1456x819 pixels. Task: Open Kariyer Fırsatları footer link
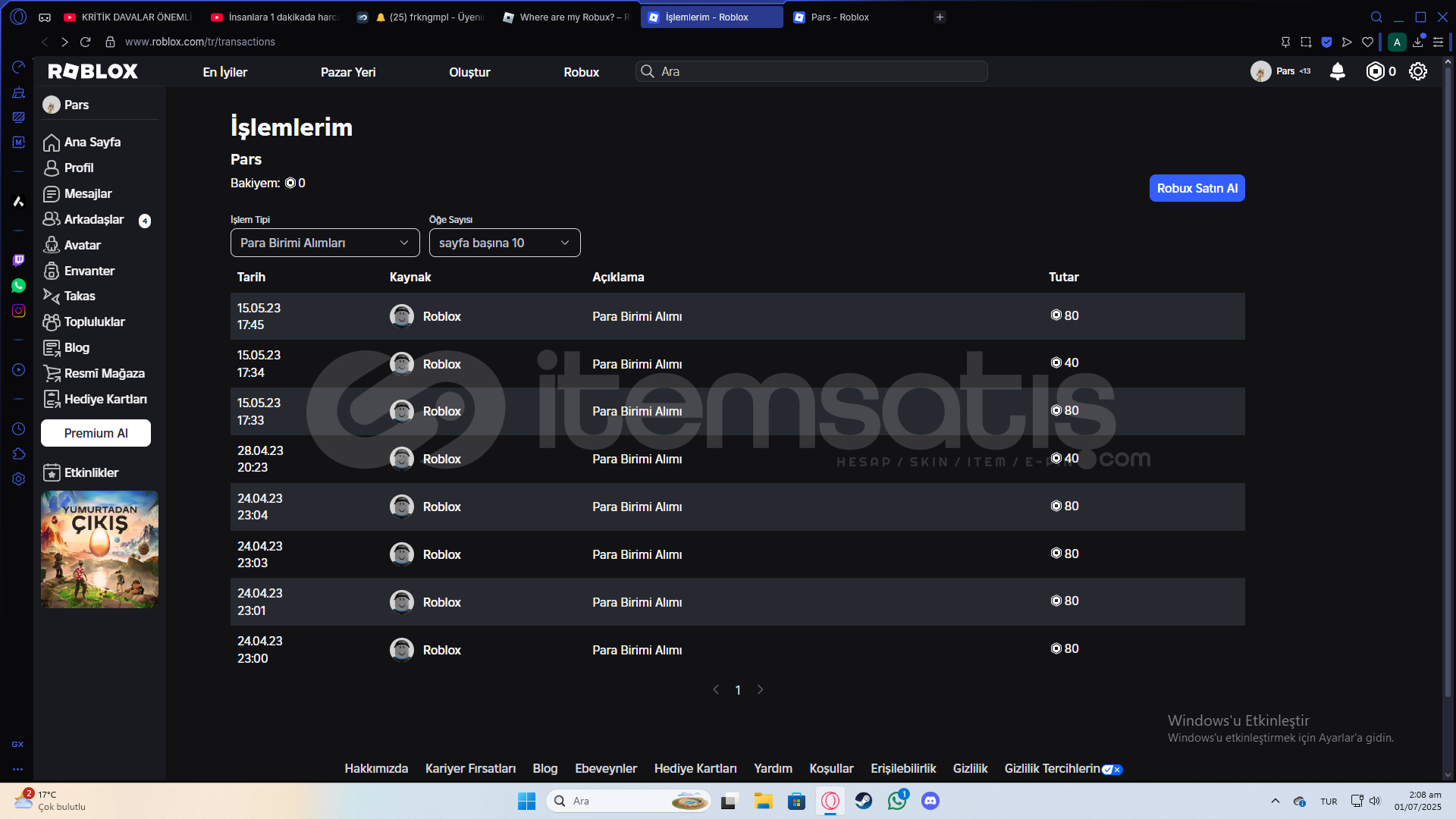[x=470, y=768]
